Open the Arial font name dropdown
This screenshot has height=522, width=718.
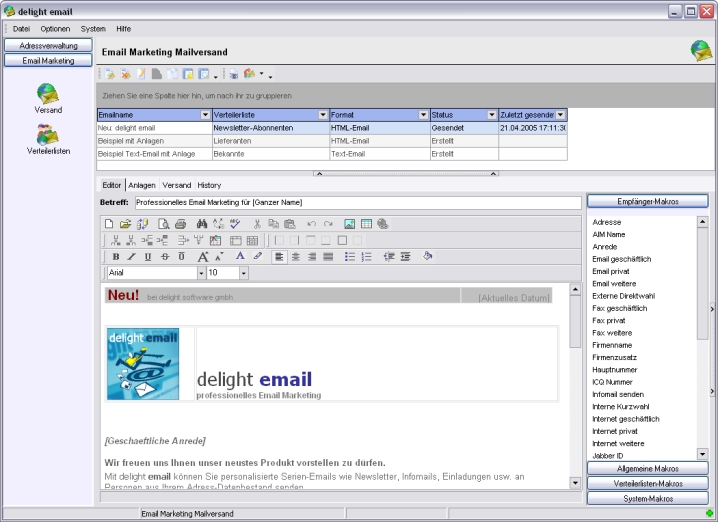(x=201, y=273)
